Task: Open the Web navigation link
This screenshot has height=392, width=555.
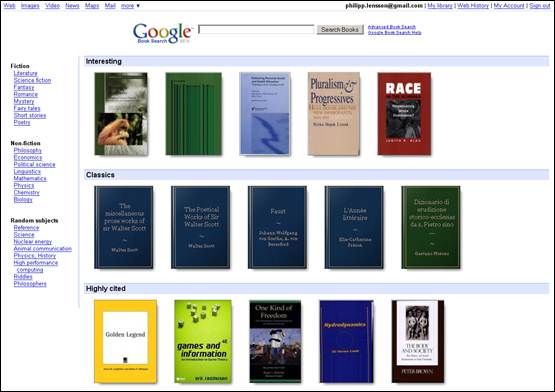Action: click(x=9, y=6)
